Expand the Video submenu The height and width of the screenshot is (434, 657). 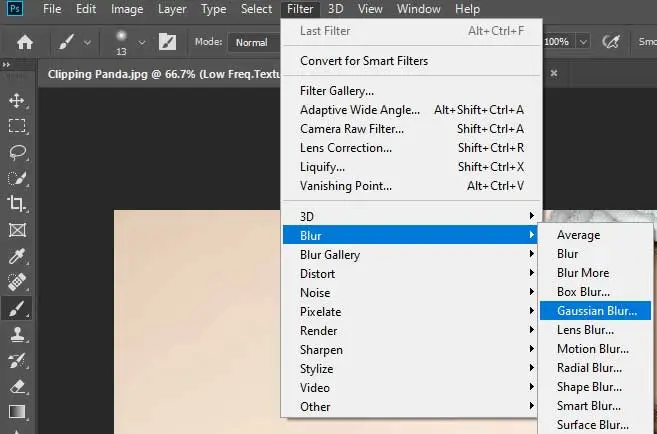click(x=412, y=388)
